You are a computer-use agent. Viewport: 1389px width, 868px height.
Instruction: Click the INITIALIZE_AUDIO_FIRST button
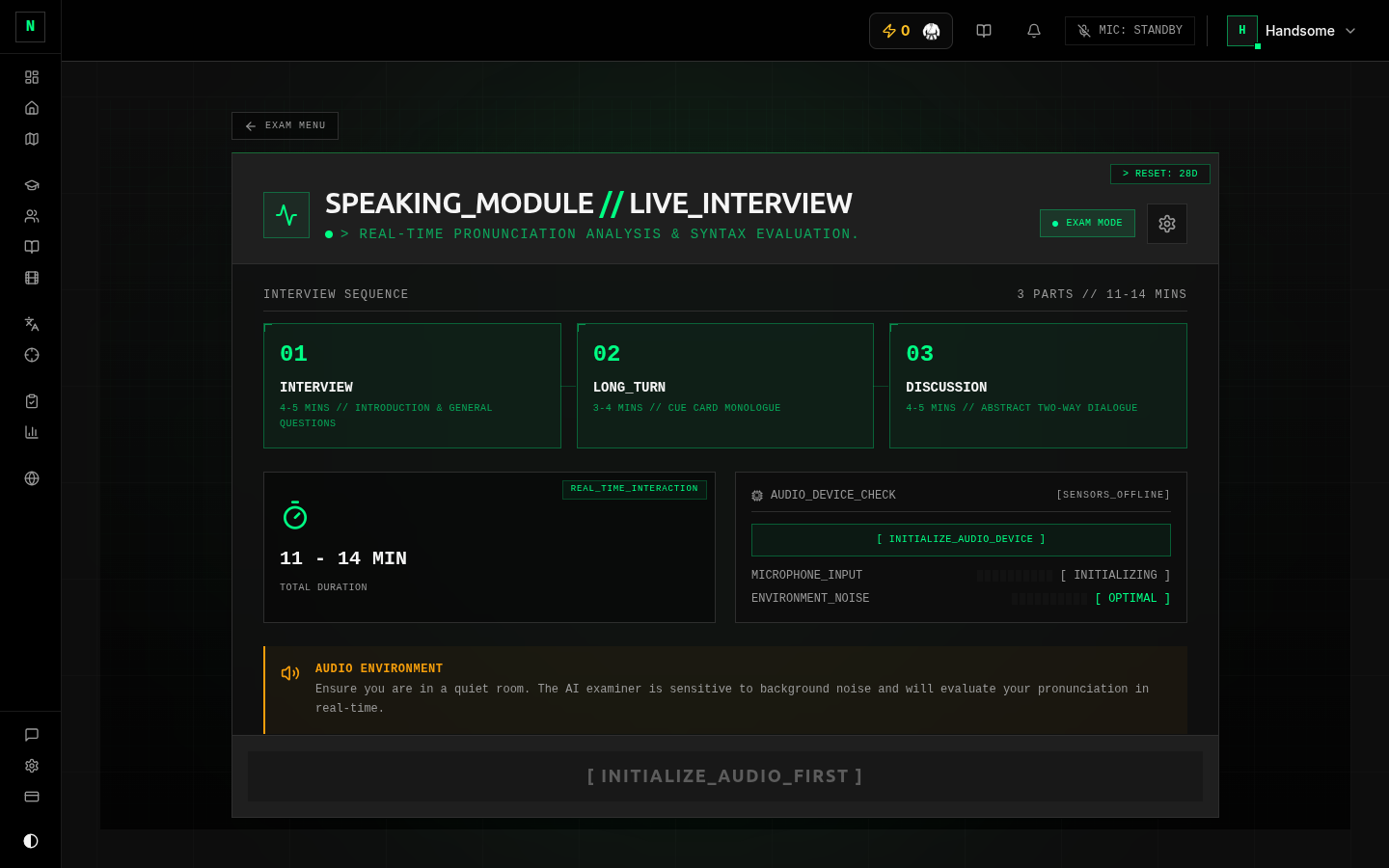click(x=725, y=776)
